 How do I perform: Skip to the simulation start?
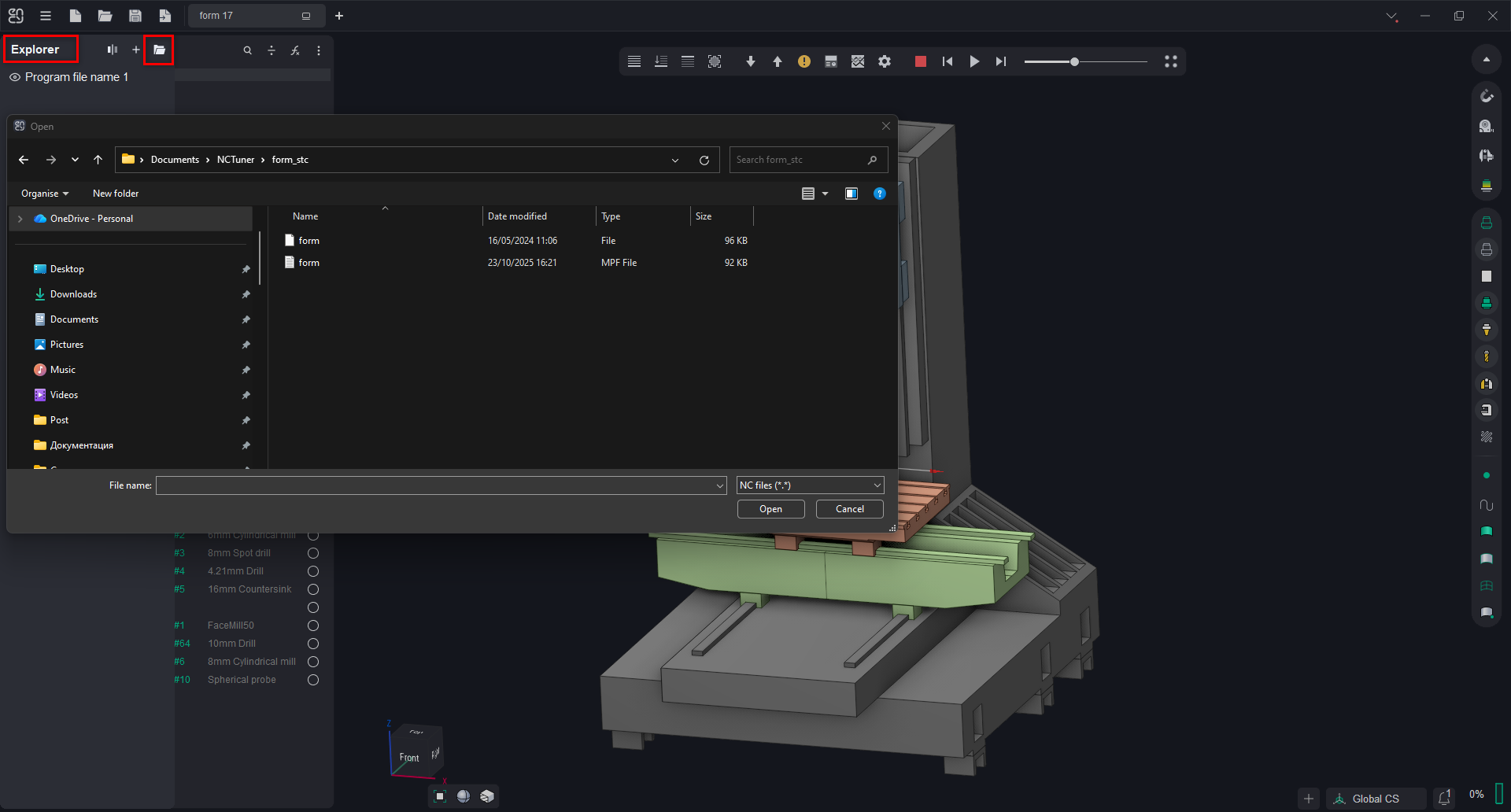[948, 61]
